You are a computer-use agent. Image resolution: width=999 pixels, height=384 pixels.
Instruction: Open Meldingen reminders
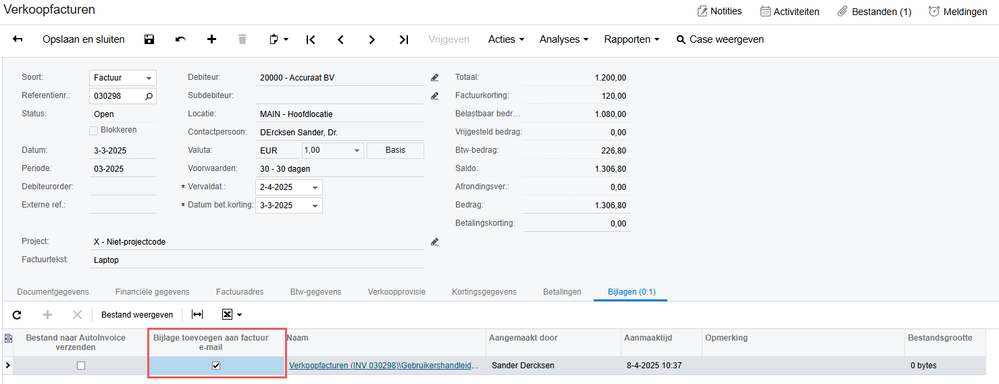958,11
